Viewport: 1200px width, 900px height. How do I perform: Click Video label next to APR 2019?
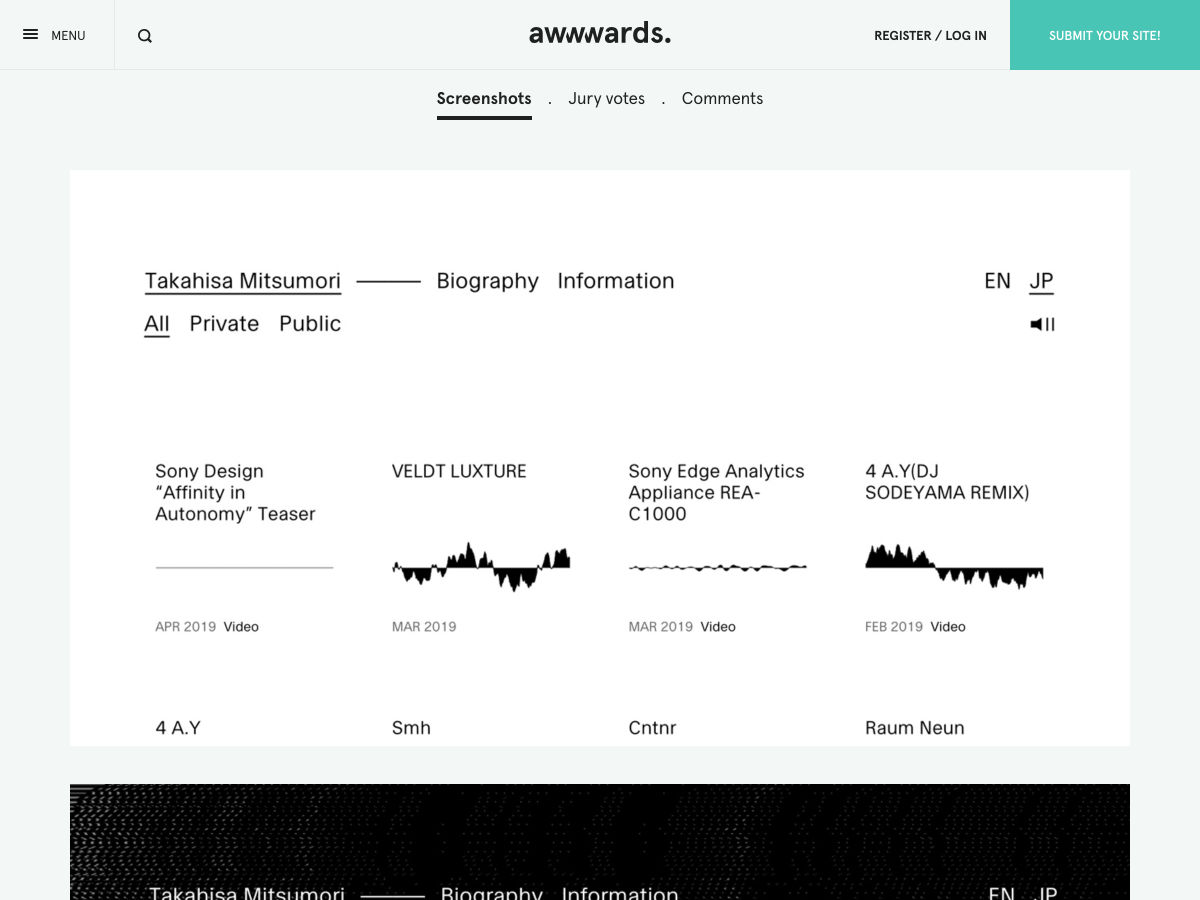tap(241, 627)
